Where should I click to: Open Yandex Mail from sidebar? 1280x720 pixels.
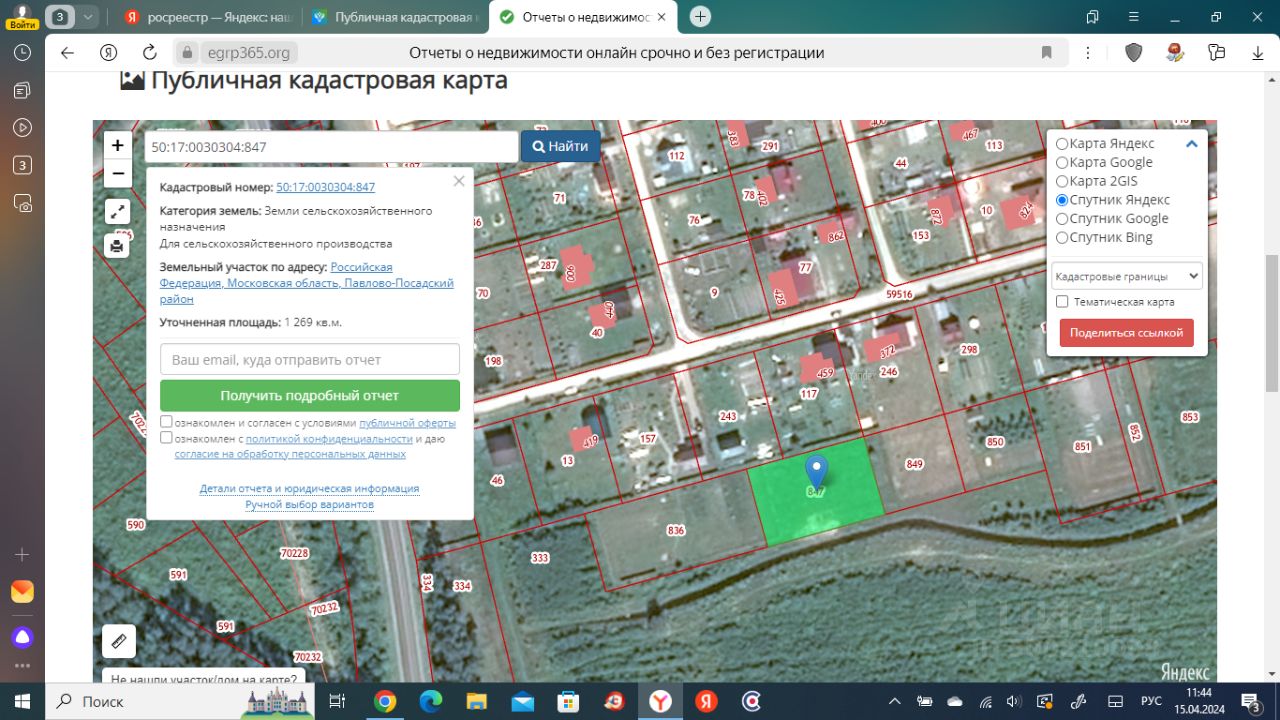pos(22,592)
